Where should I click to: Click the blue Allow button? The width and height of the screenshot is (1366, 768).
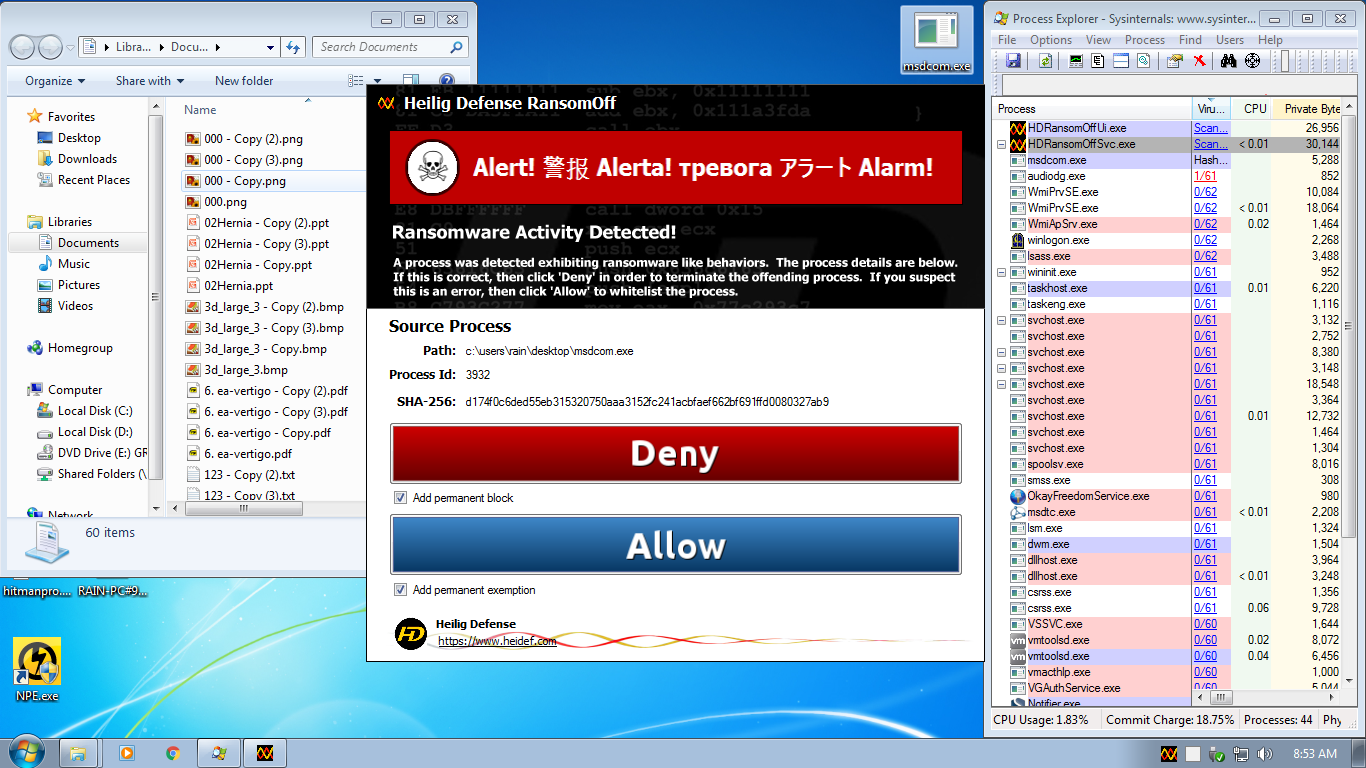(x=675, y=545)
